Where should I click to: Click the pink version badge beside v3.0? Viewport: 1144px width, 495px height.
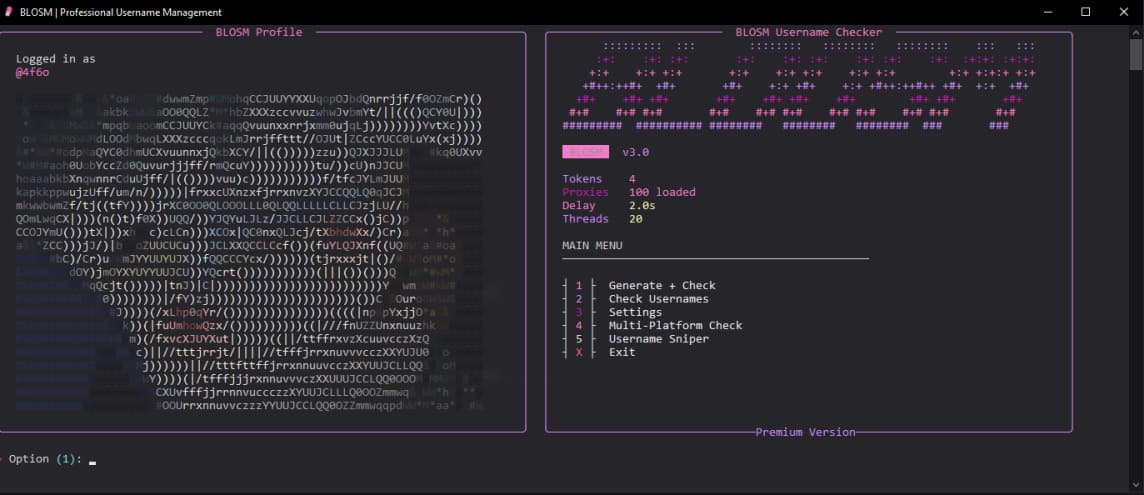[x=585, y=152]
